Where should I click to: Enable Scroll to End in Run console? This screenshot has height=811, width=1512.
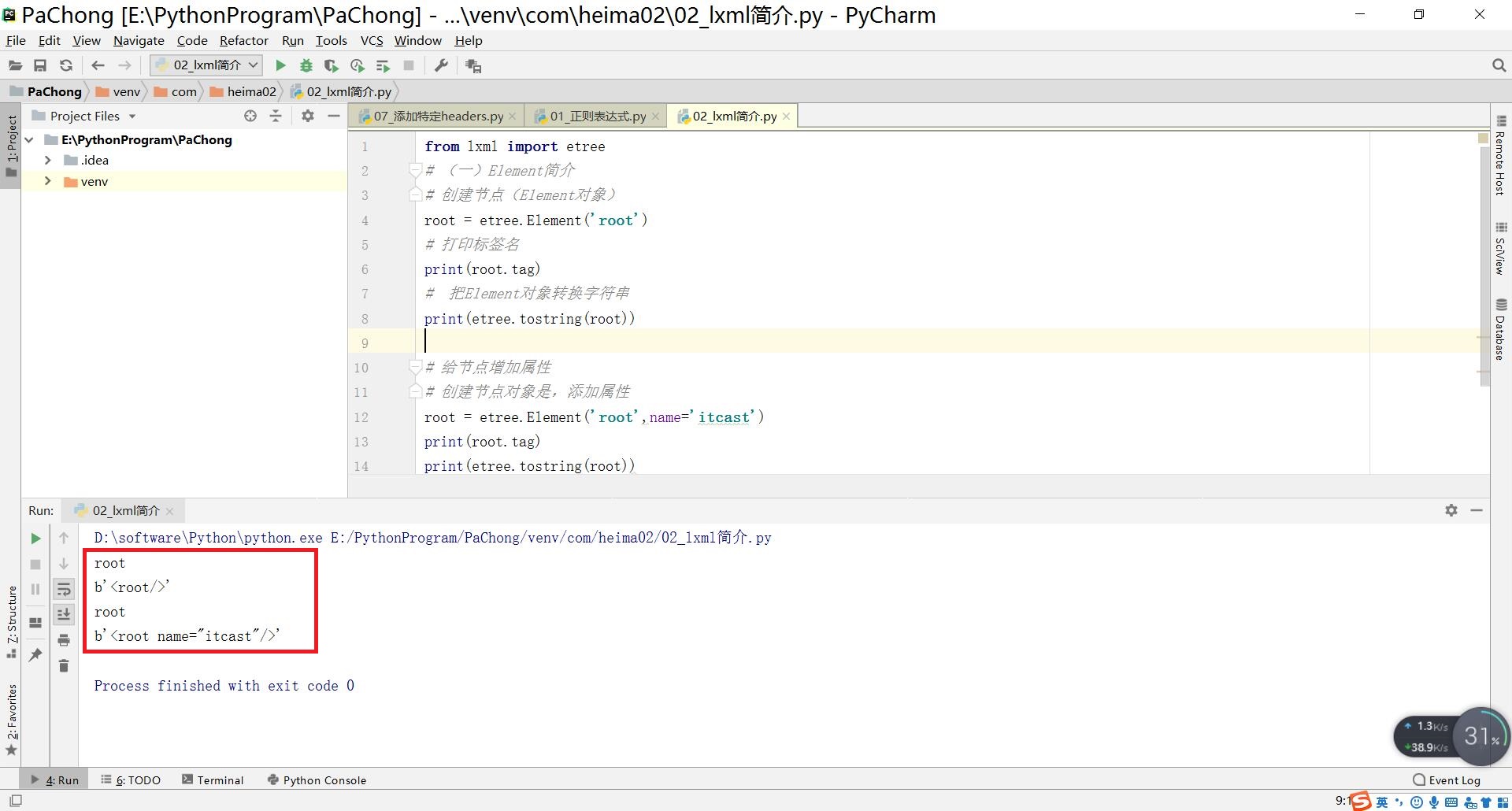pyautogui.click(x=64, y=614)
